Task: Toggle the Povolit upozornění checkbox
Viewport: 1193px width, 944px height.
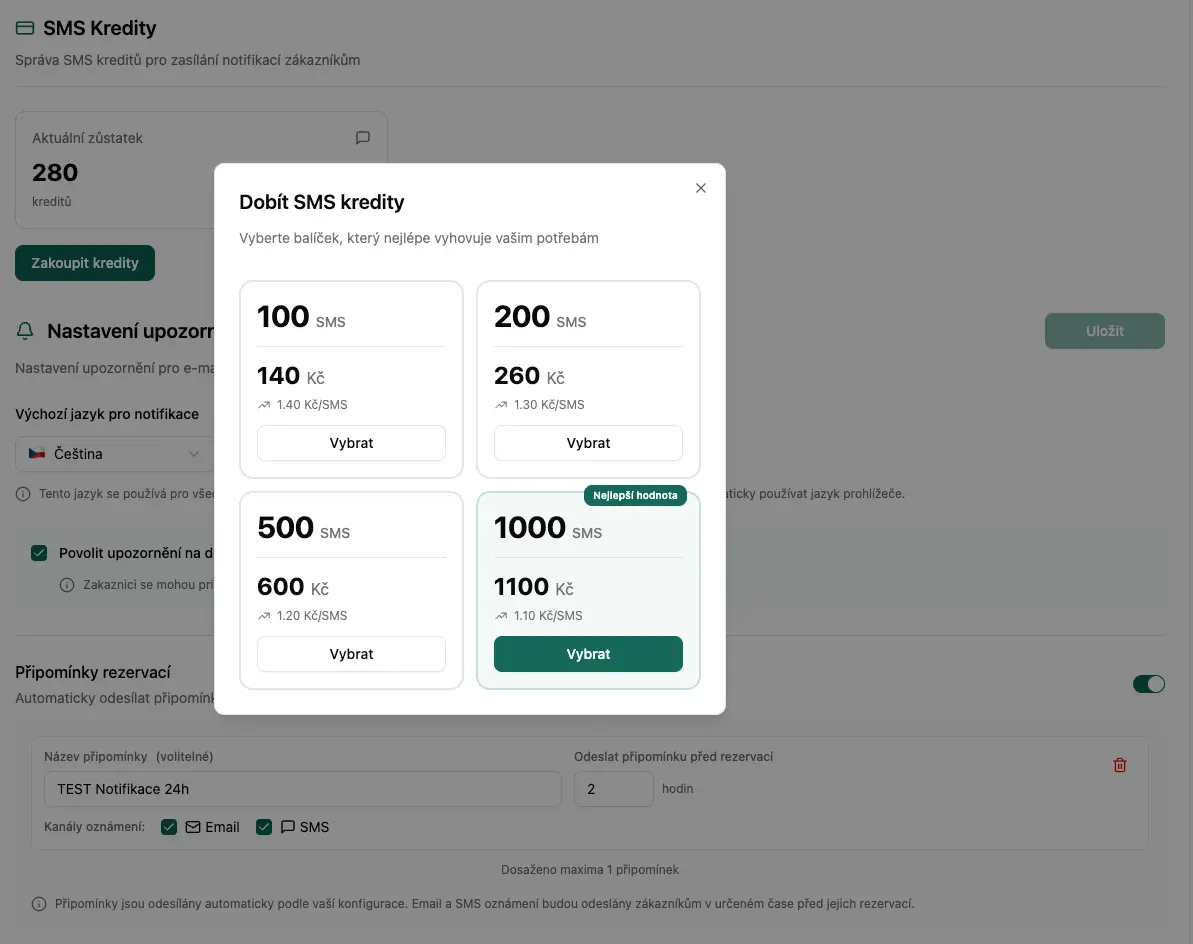Action: (39, 553)
